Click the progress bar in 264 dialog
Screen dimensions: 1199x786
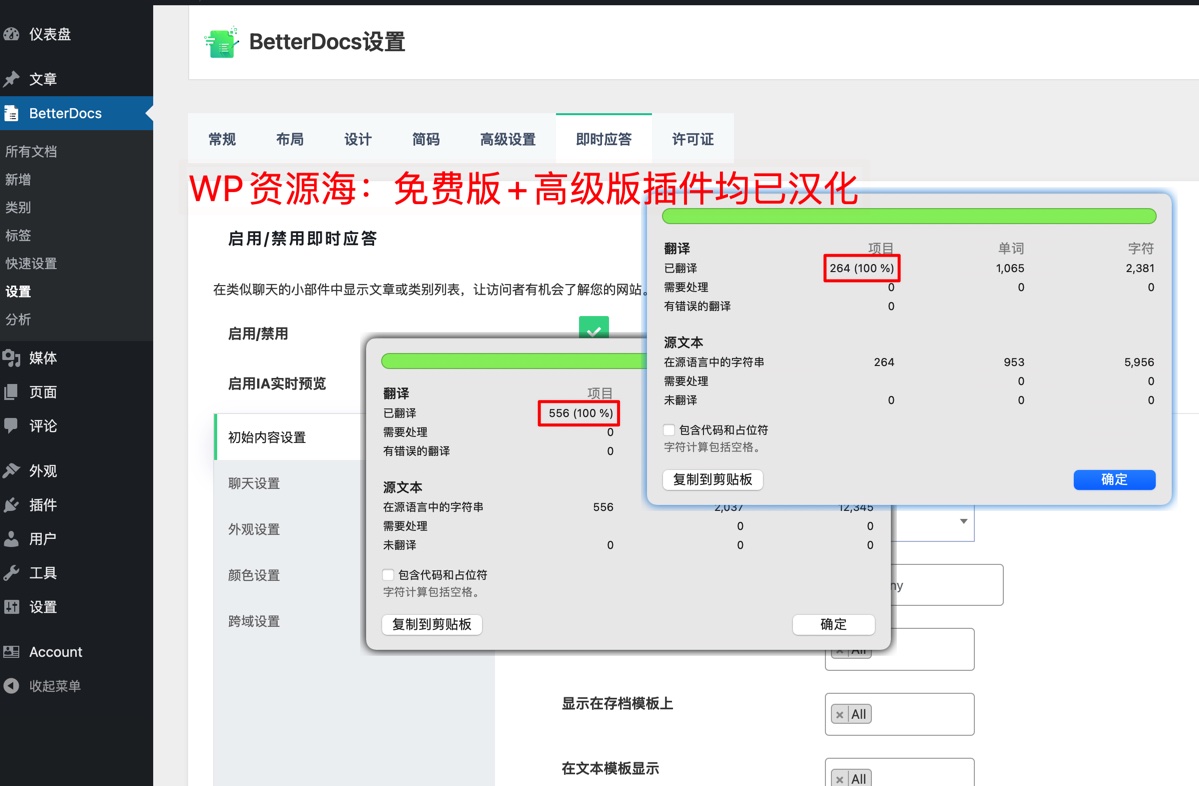[909, 216]
